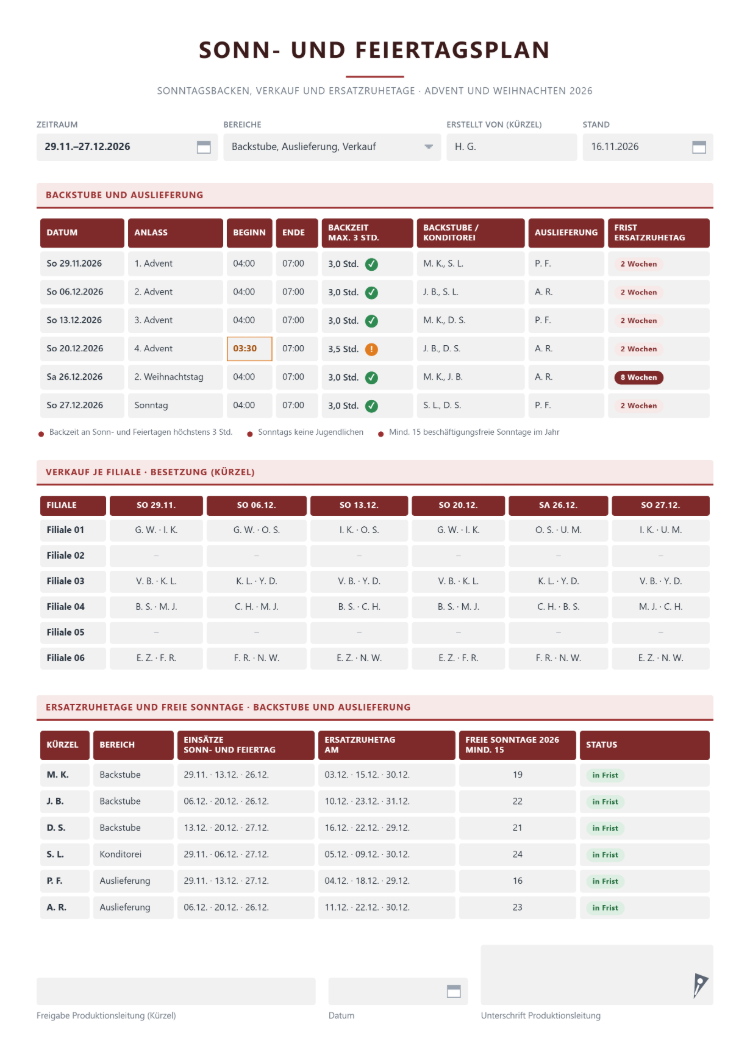Click the Anlass column header
The image size is (750, 1060).
[175, 233]
